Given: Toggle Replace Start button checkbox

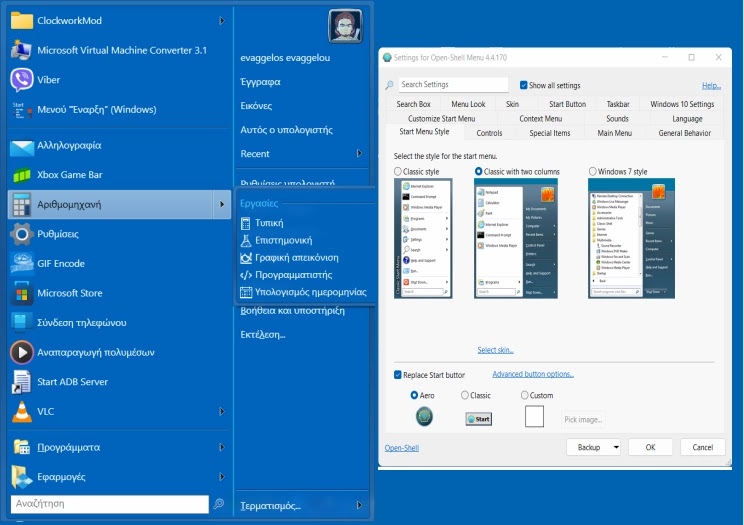Looking at the screenshot, I should click(398, 375).
